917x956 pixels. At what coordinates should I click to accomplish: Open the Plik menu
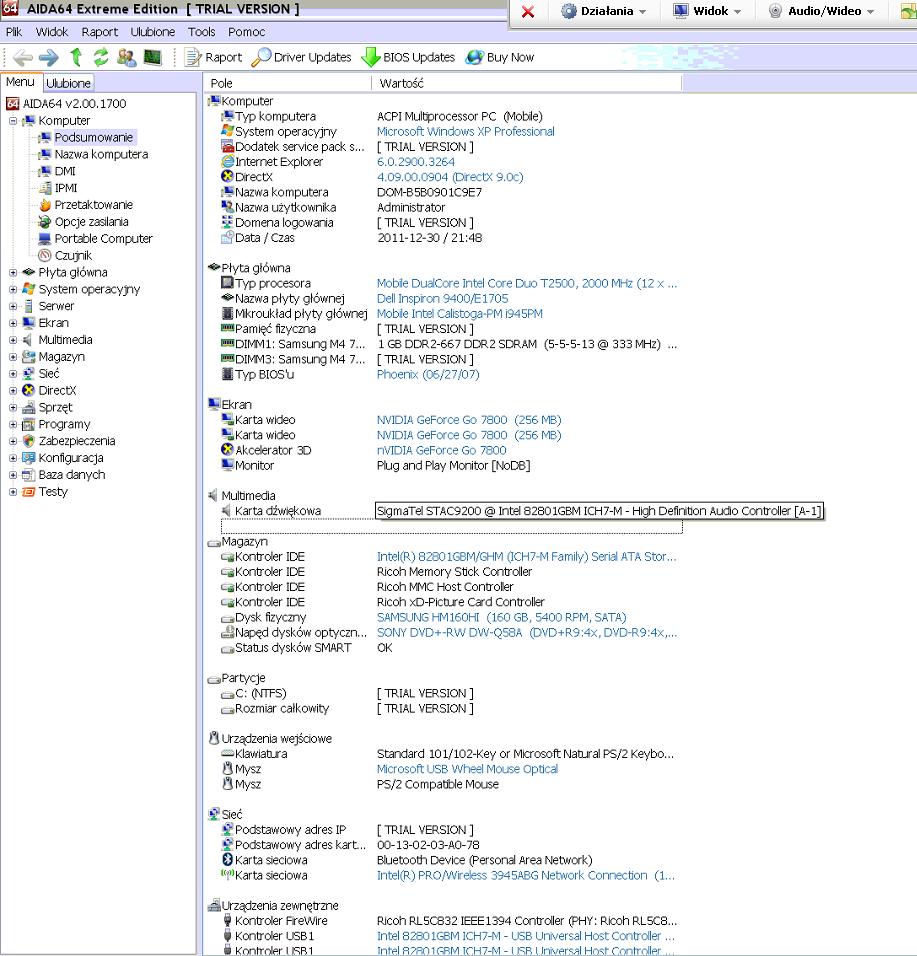click(x=14, y=32)
